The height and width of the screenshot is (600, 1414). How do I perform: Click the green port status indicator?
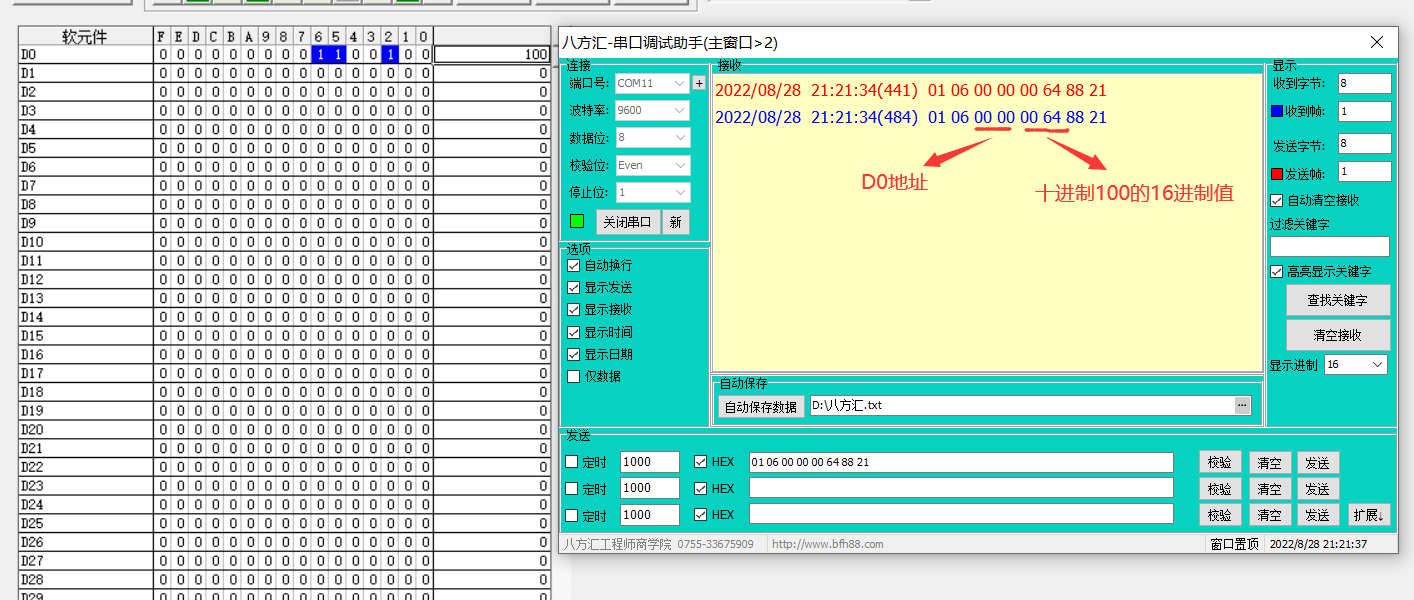[x=577, y=221]
